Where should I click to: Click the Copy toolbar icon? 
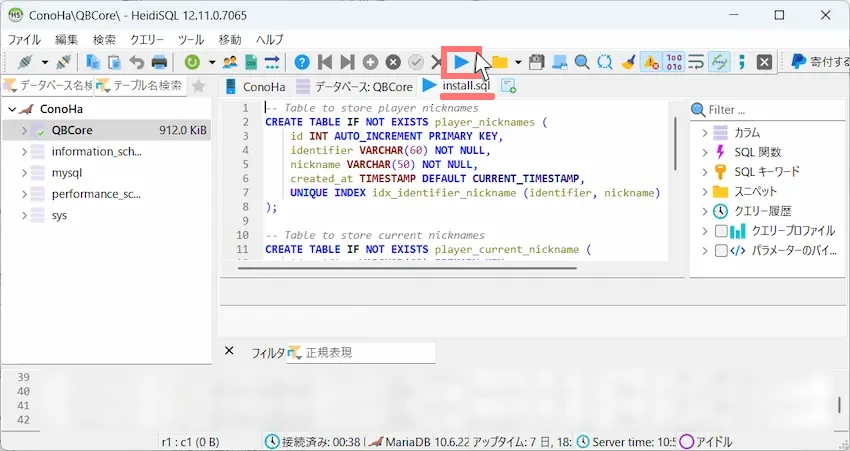pos(93,62)
